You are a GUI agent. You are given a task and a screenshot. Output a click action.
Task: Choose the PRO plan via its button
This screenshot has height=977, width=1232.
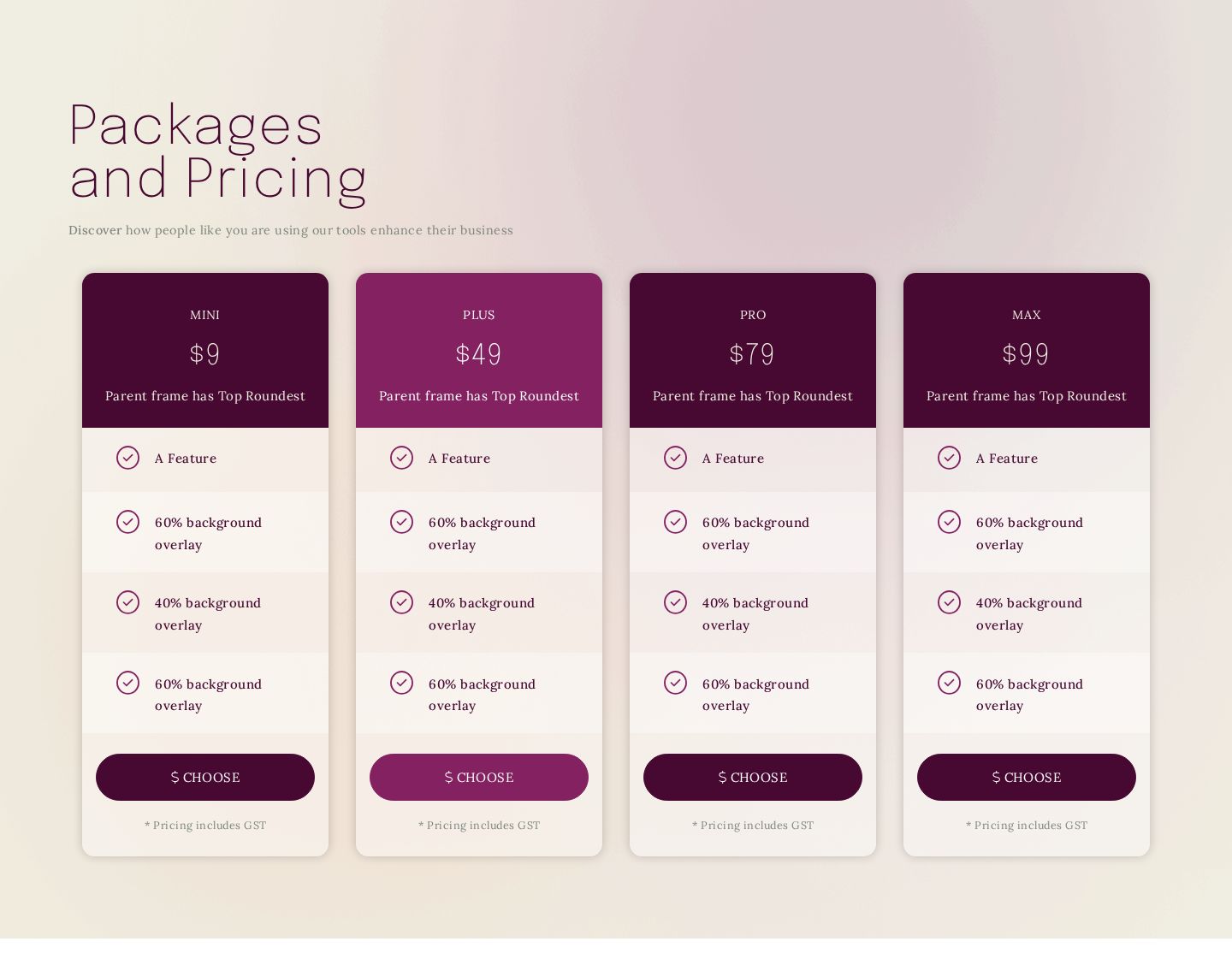(753, 777)
